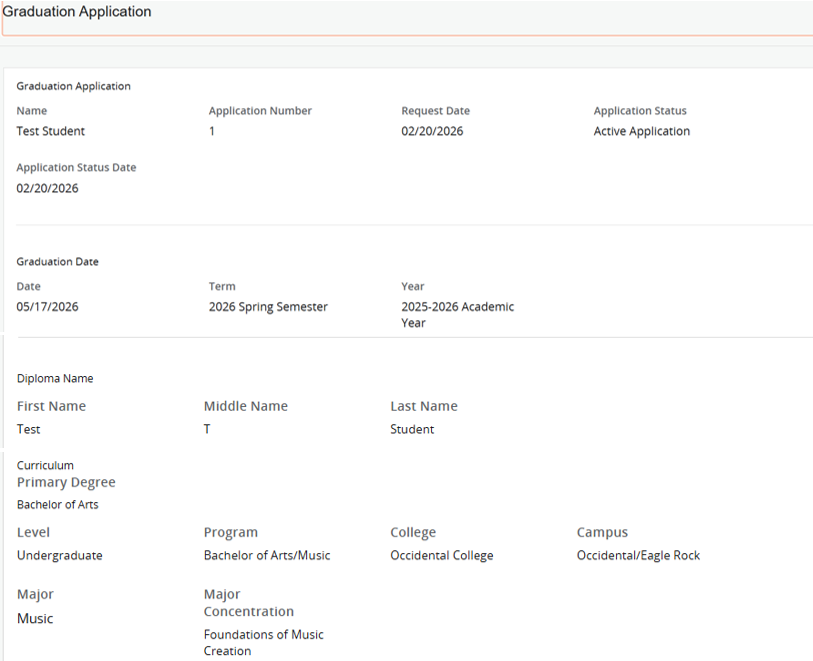Select the graduation date 05/17/2026
Image resolution: width=813 pixels, height=661 pixels.
point(47,306)
